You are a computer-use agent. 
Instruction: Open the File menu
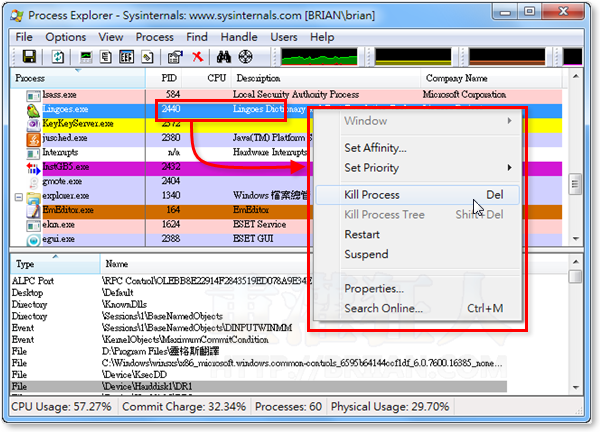click(x=24, y=37)
